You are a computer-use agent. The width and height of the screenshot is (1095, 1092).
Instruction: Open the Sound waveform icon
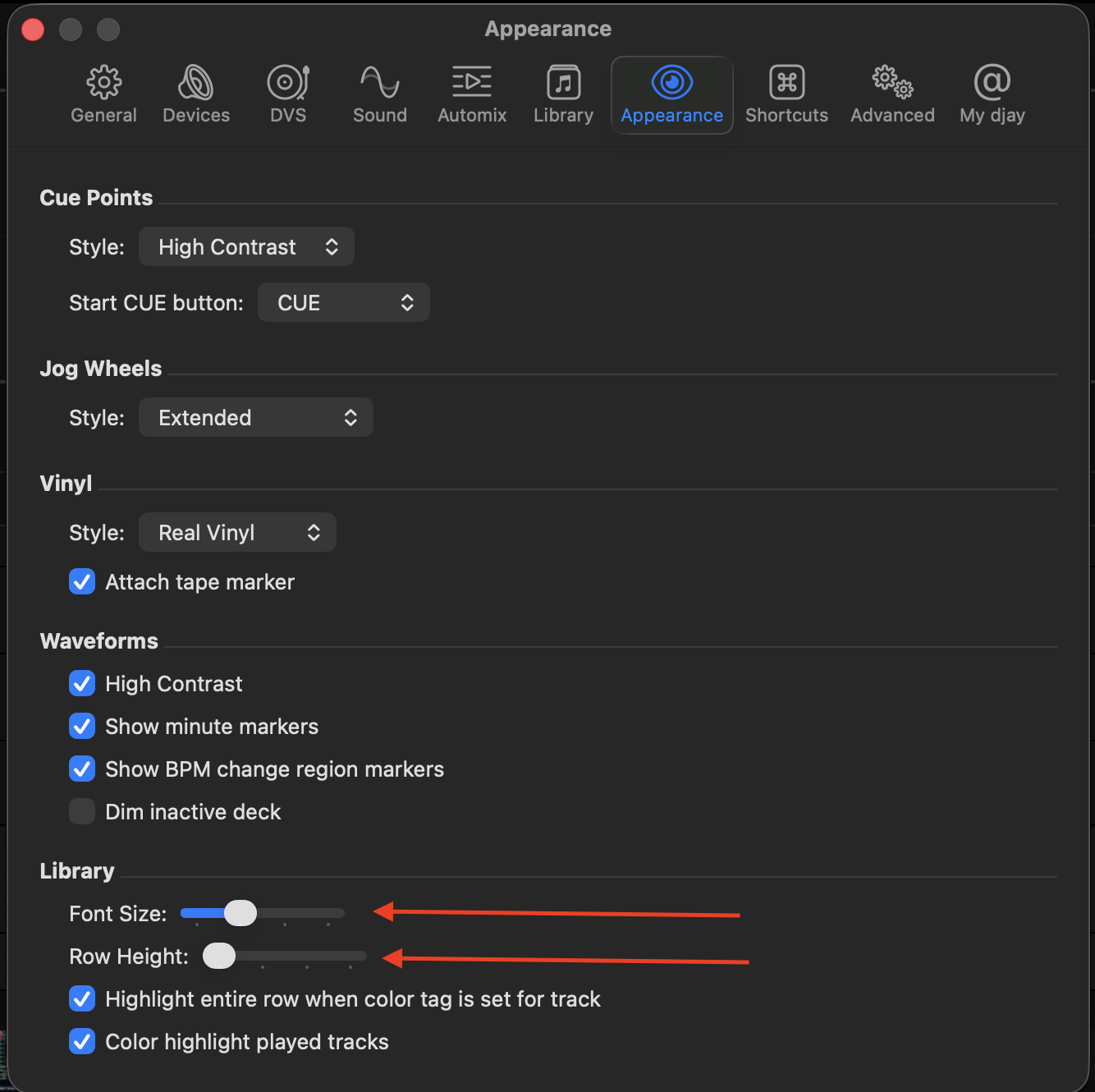tap(379, 82)
